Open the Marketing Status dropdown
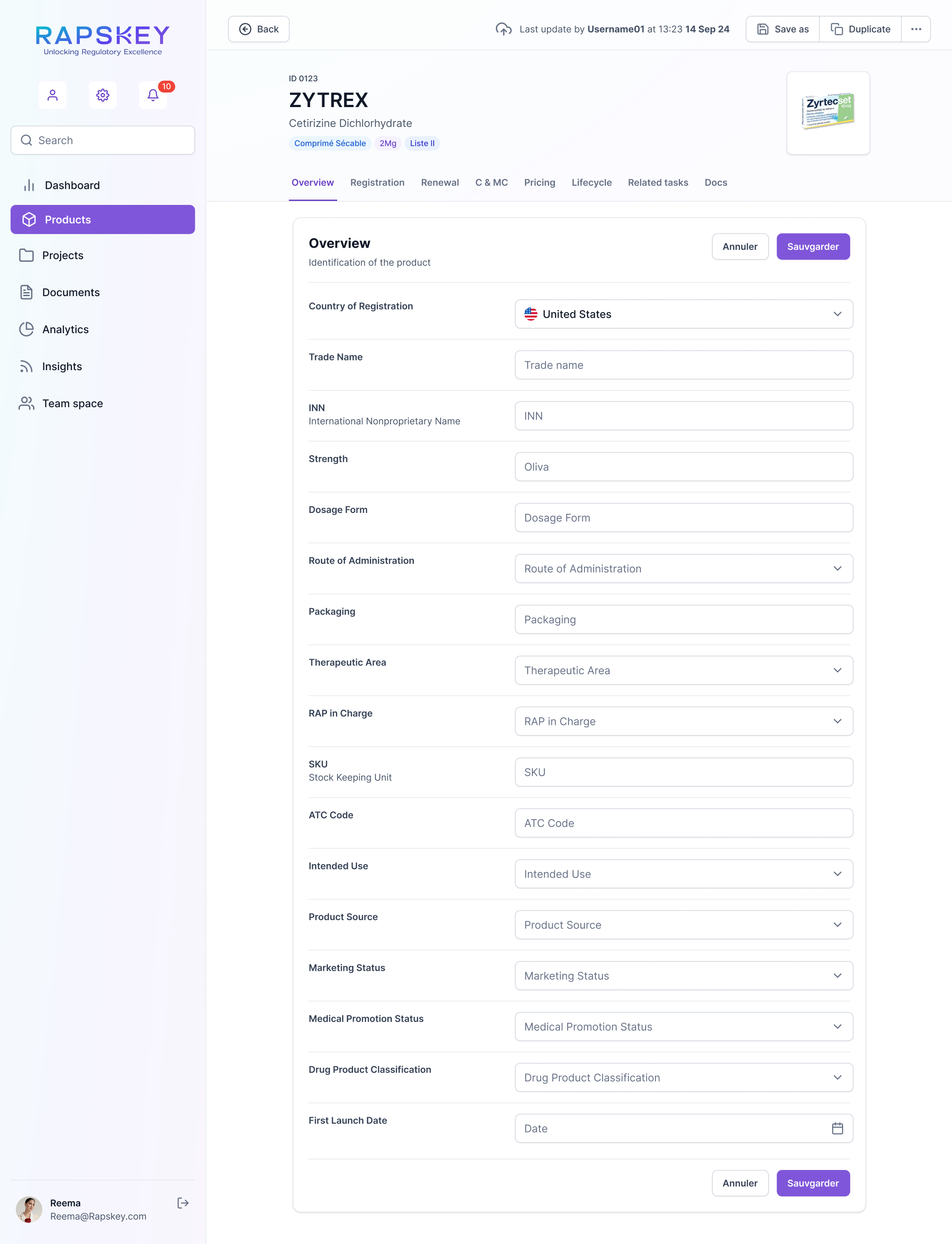Screen dimensions: 952x1244 coord(684,976)
